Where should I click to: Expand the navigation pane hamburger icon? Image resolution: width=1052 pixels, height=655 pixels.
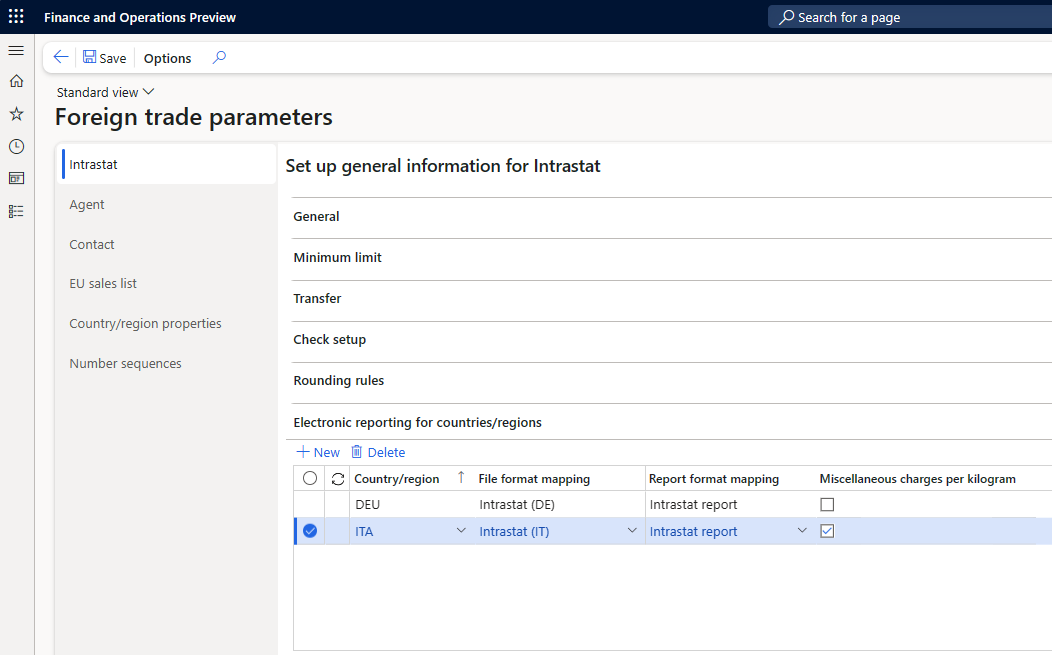point(16,50)
